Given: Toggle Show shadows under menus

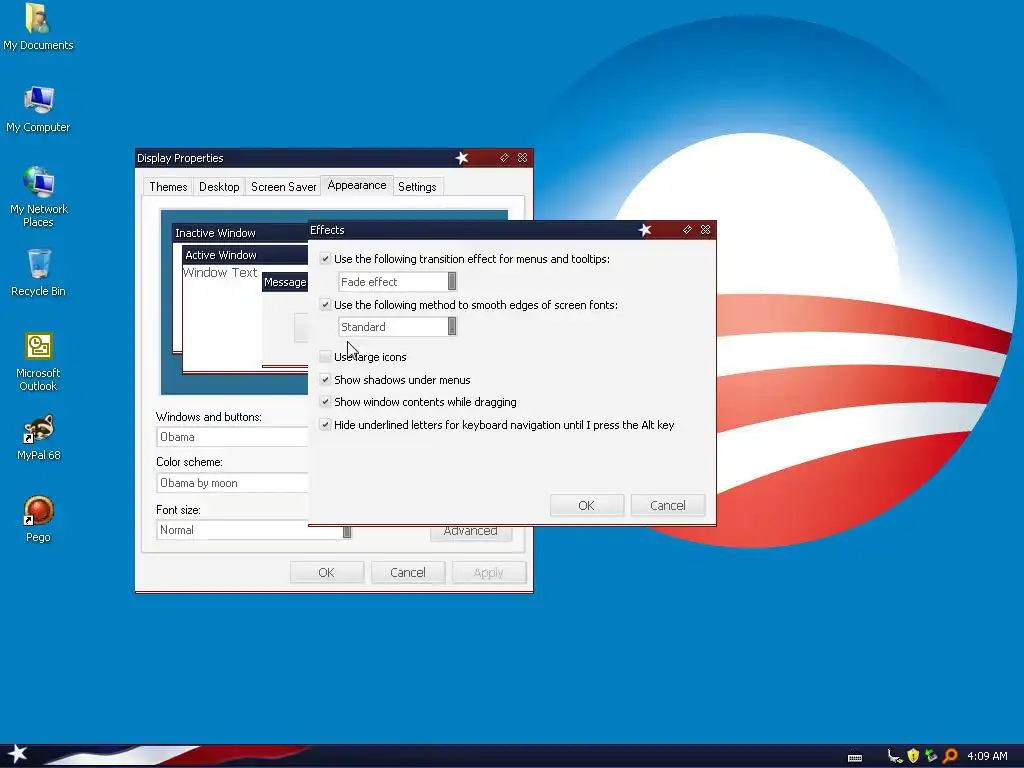Looking at the screenshot, I should click(x=325, y=379).
